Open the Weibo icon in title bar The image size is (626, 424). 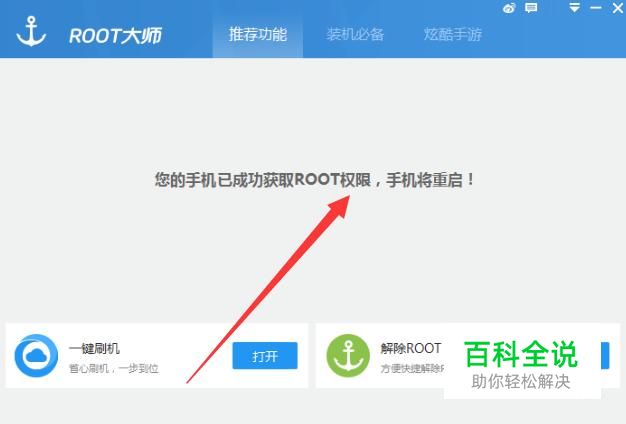[x=509, y=8]
